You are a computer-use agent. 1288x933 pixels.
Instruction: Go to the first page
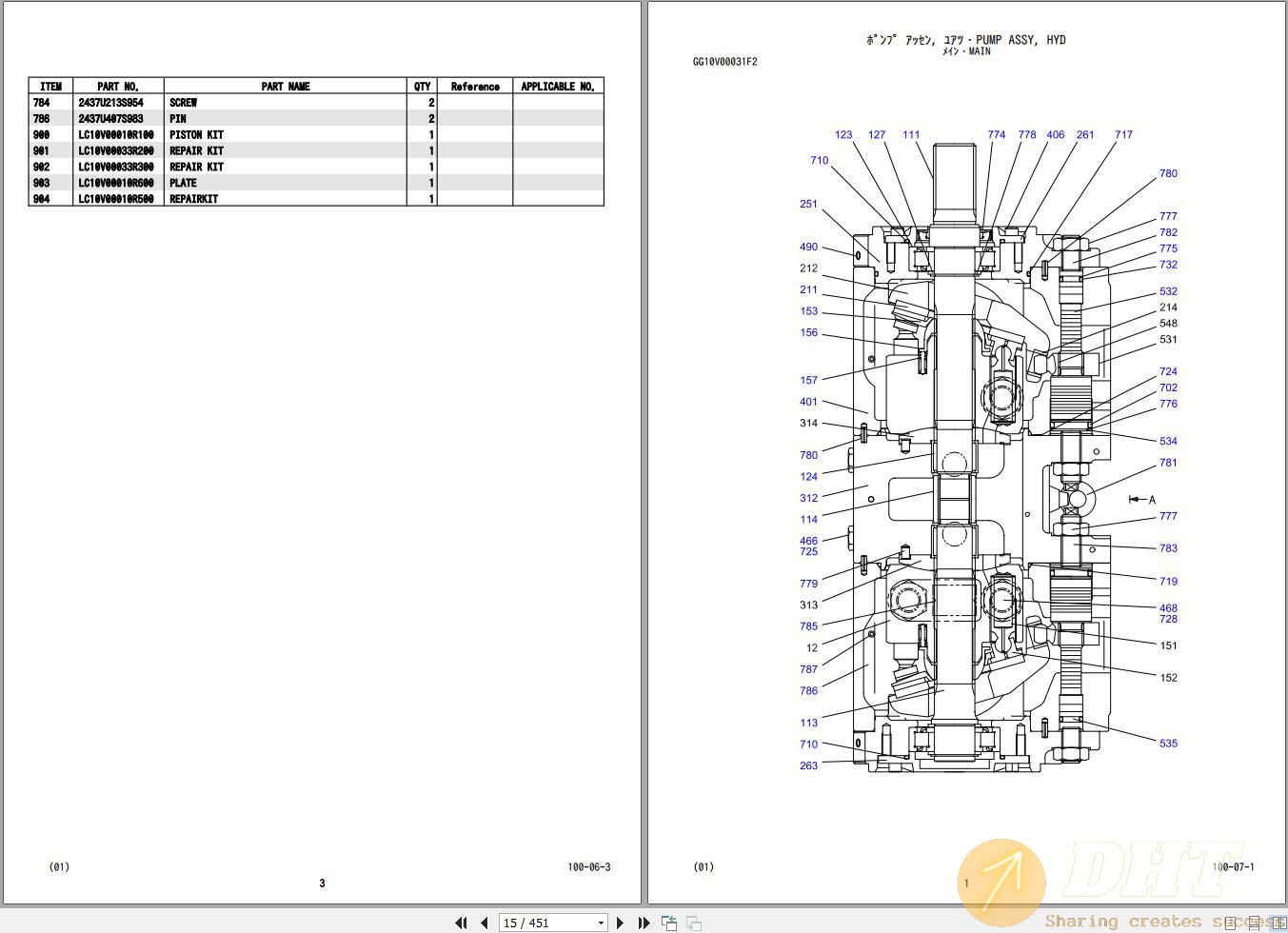pyautogui.click(x=461, y=923)
